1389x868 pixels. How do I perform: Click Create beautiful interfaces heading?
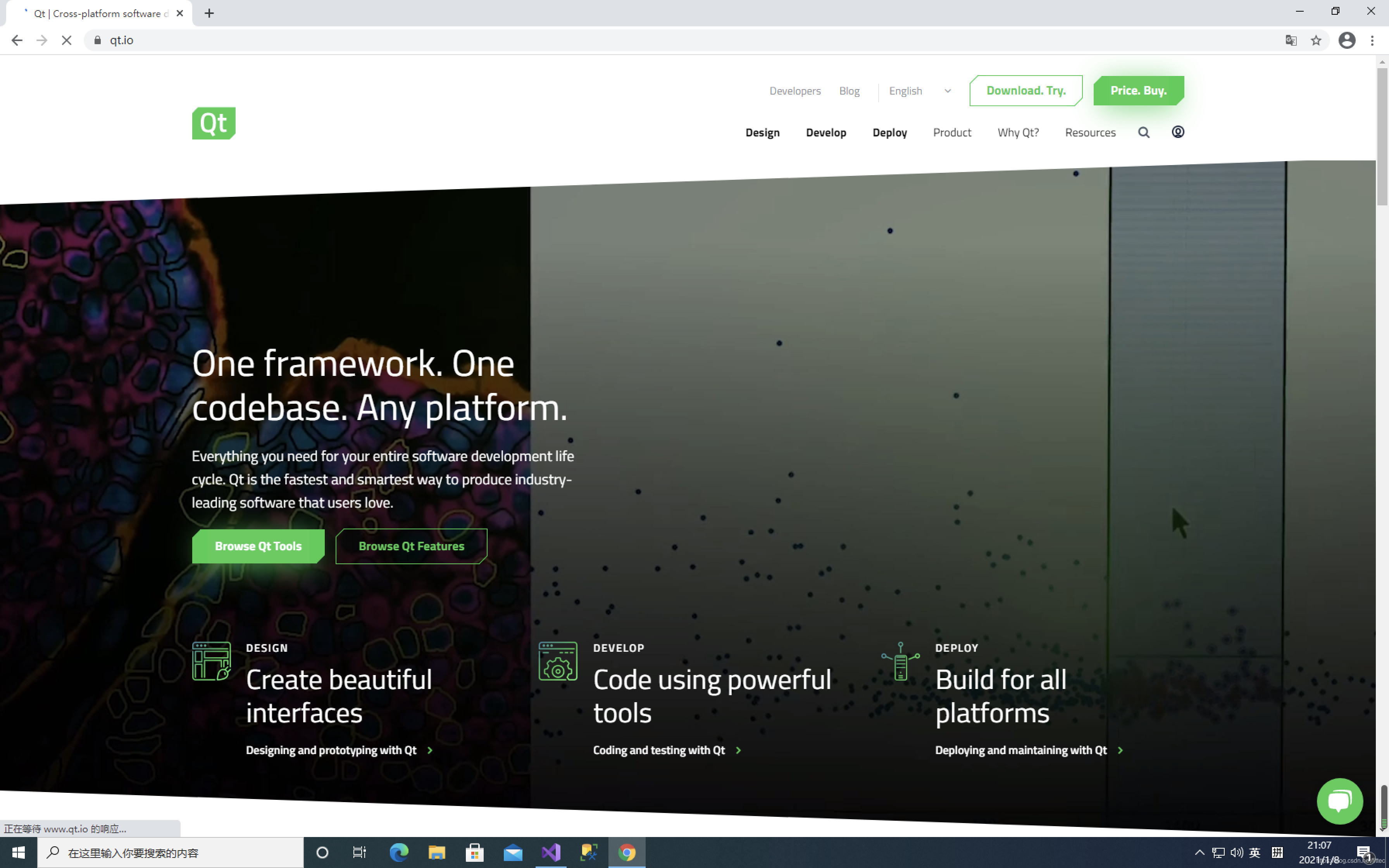[339, 696]
